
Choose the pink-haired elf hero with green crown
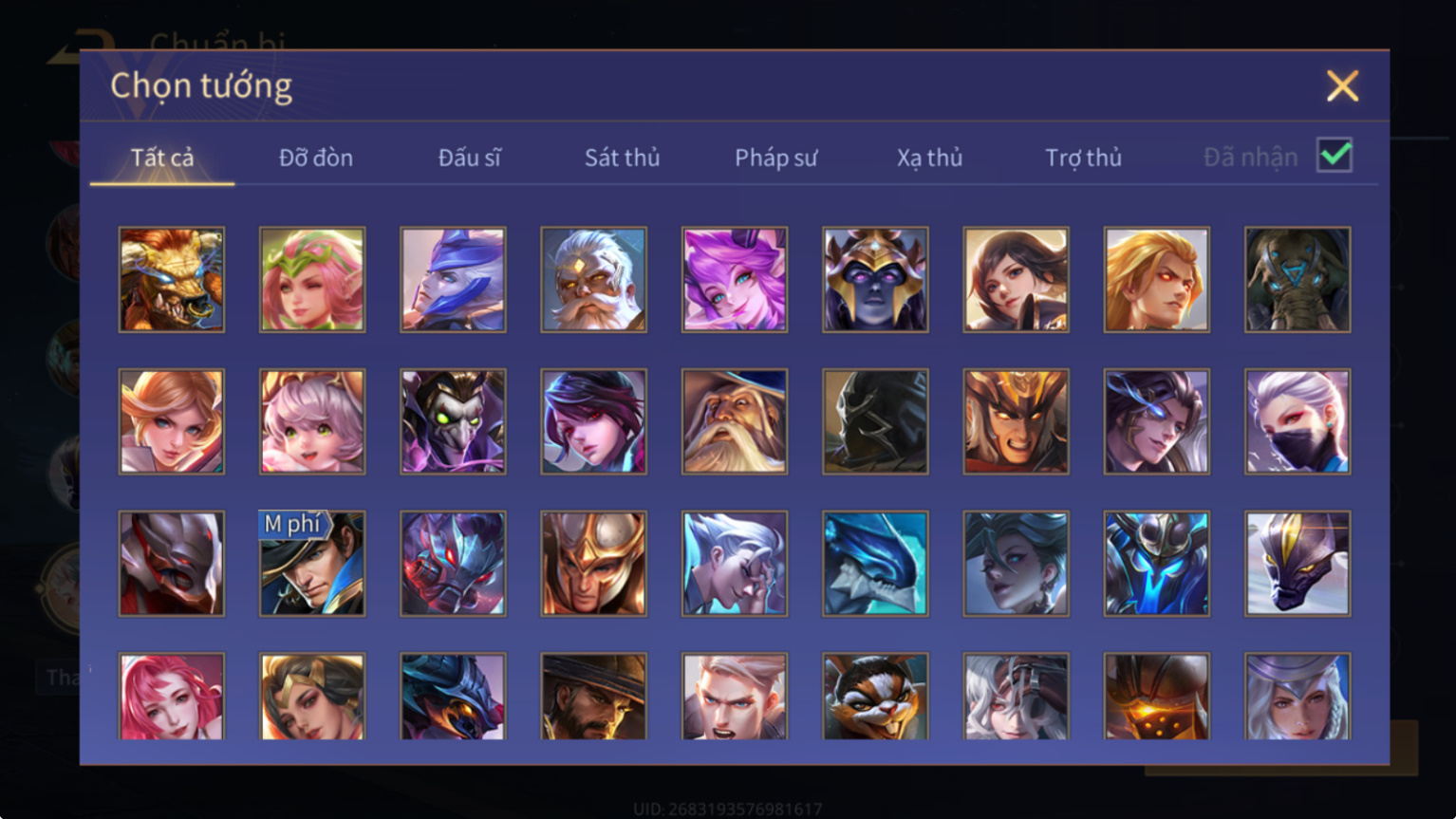[312, 279]
